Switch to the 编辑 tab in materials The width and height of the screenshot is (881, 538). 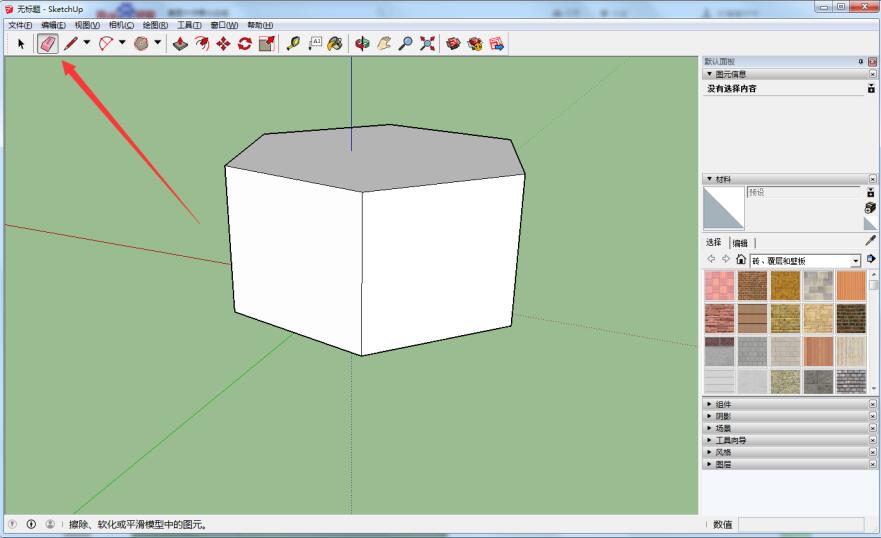[740, 243]
